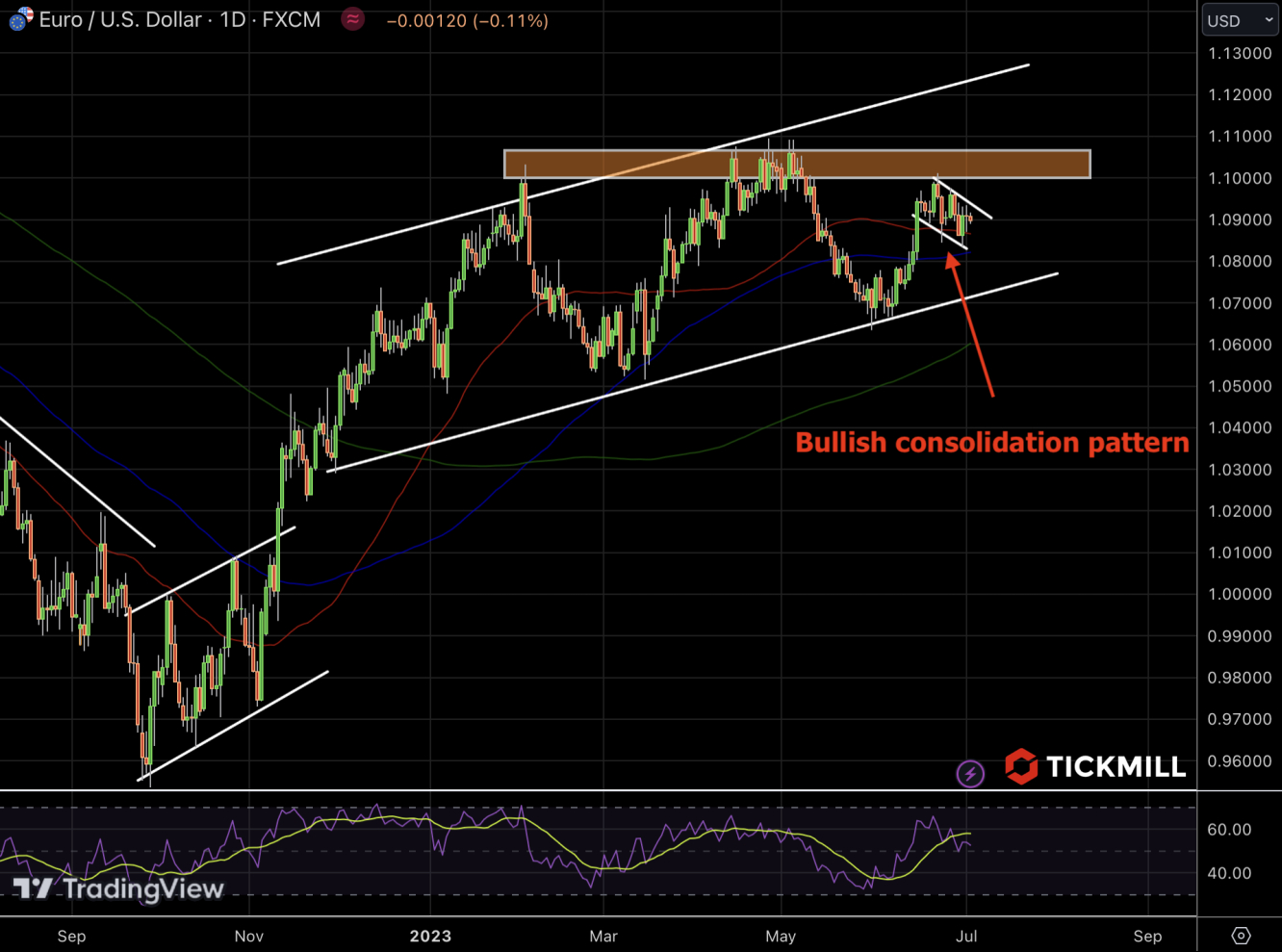This screenshot has height=952, width=1282.
Task: Click the 1.10000 price axis label
Action: pos(1240,178)
